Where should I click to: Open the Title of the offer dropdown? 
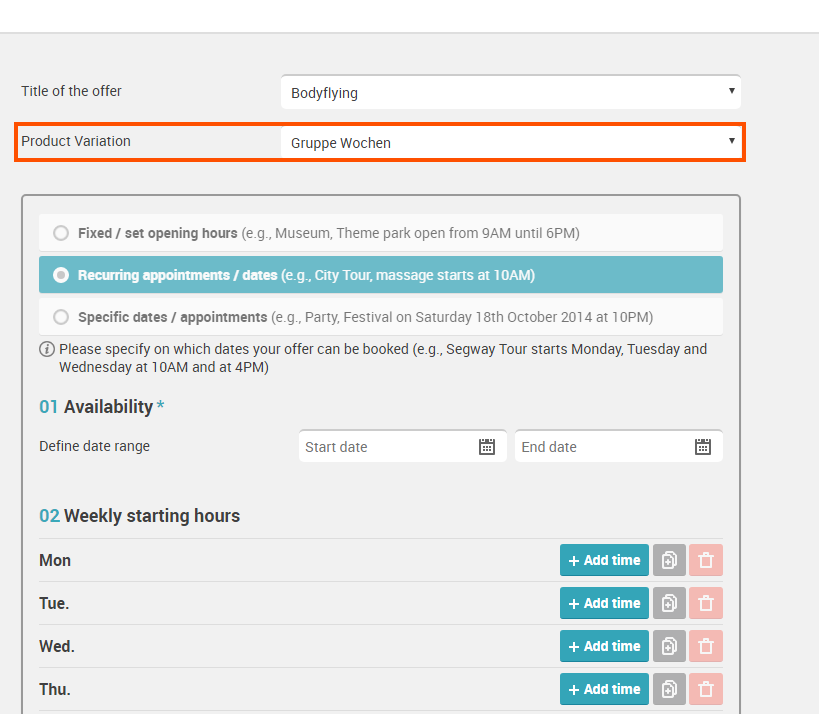(510, 92)
